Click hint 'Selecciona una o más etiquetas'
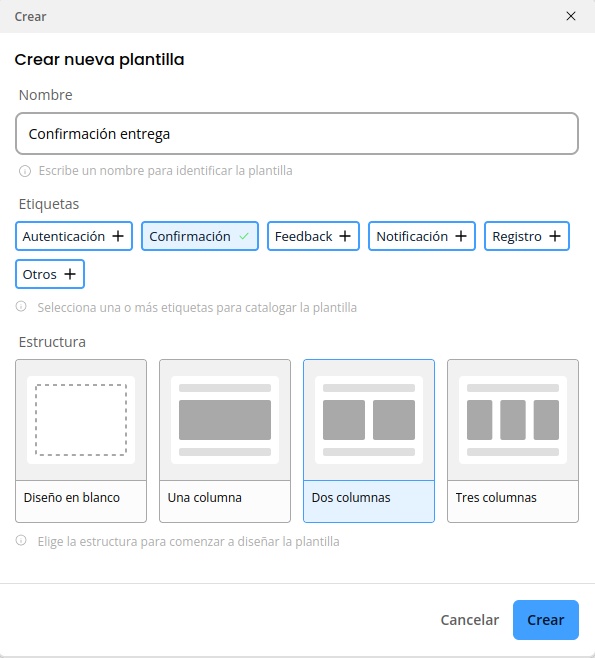 (197, 308)
